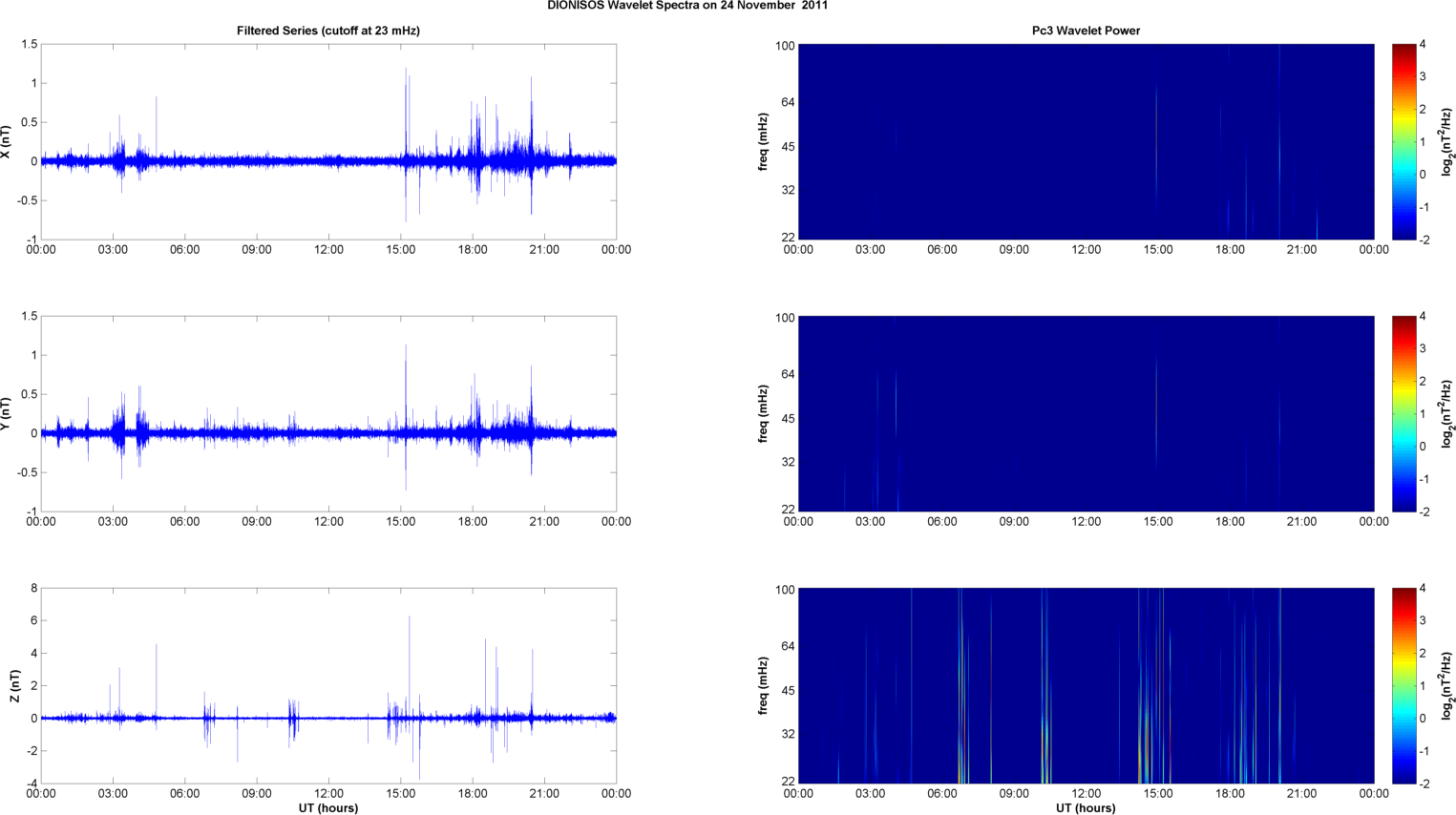Click the '21:00' tick under the Z series plot
Viewport: 1456px width, 815px height.
tap(544, 794)
